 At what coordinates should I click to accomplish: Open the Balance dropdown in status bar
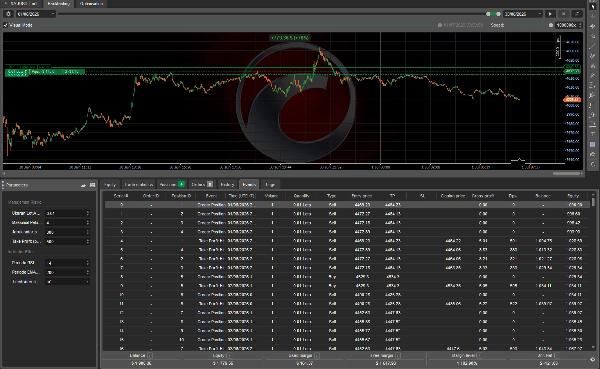pyautogui.click(x=150, y=356)
